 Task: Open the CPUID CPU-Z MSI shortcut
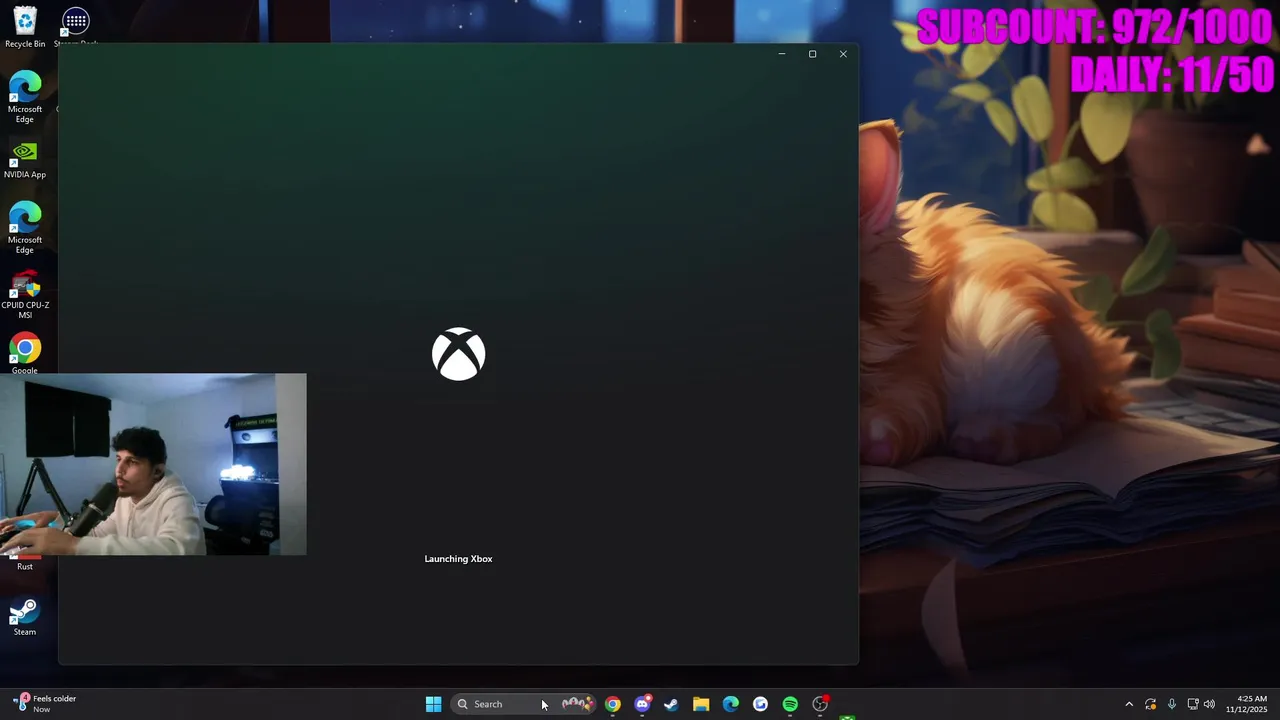click(25, 295)
